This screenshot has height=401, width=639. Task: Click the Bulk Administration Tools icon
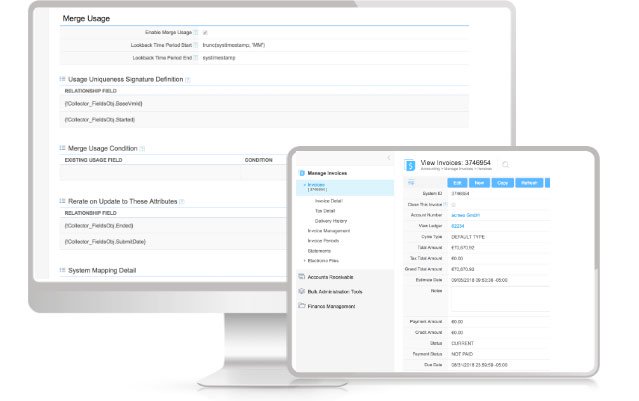pyautogui.click(x=302, y=291)
